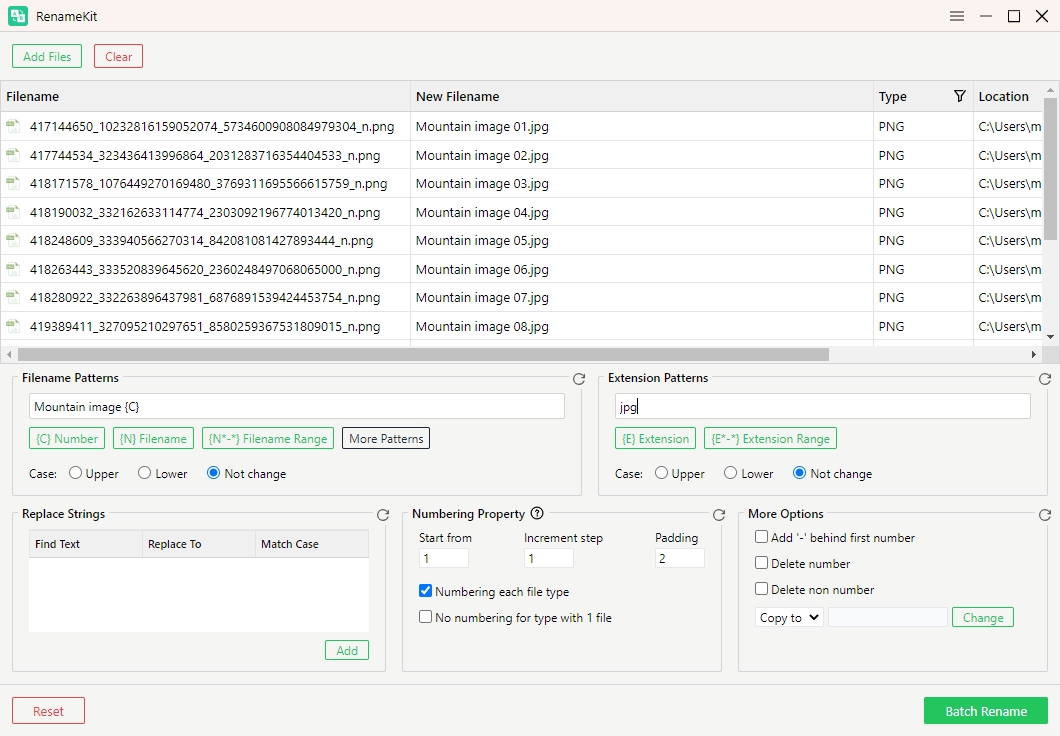Viewport: 1060px width, 736px height.
Task: Select Lower case for extension patterns
Action: pyautogui.click(x=731, y=473)
